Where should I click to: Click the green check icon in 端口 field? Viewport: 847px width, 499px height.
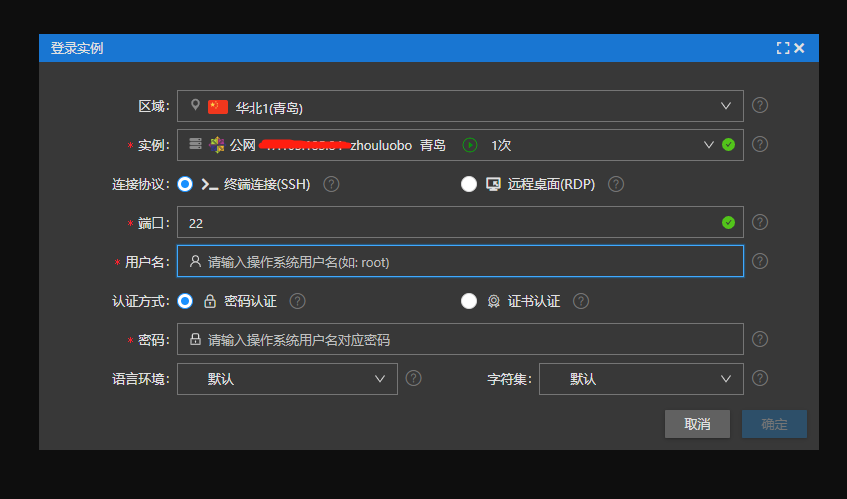728,222
